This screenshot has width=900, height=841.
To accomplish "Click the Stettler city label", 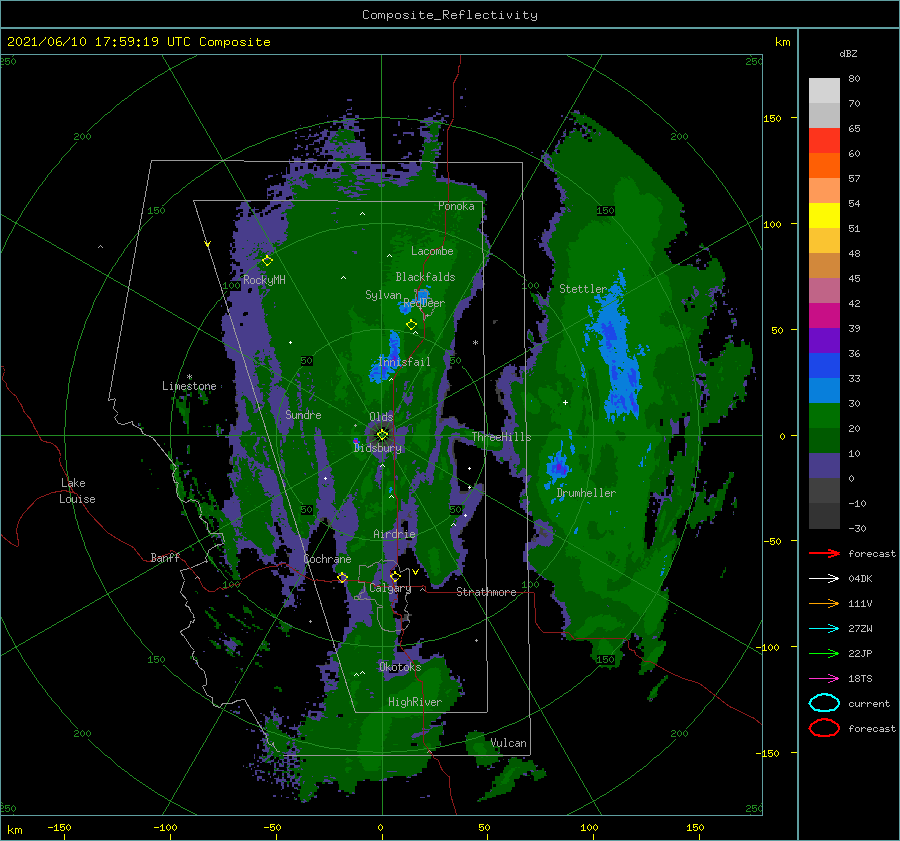I will (x=583, y=289).
